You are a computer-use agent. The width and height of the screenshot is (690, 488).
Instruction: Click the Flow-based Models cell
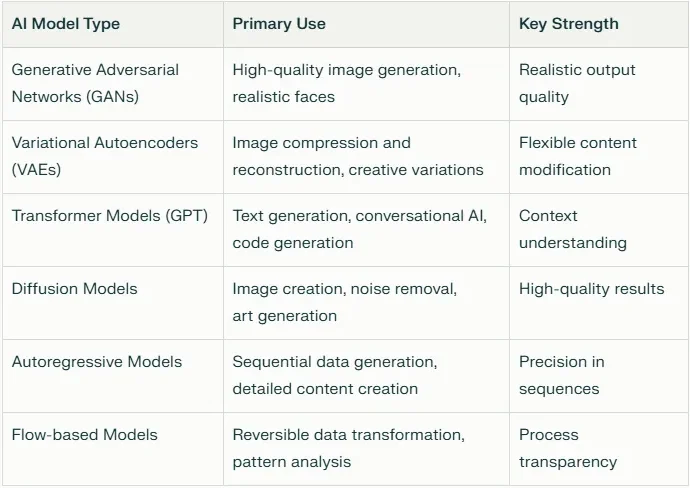tap(85, 435)
